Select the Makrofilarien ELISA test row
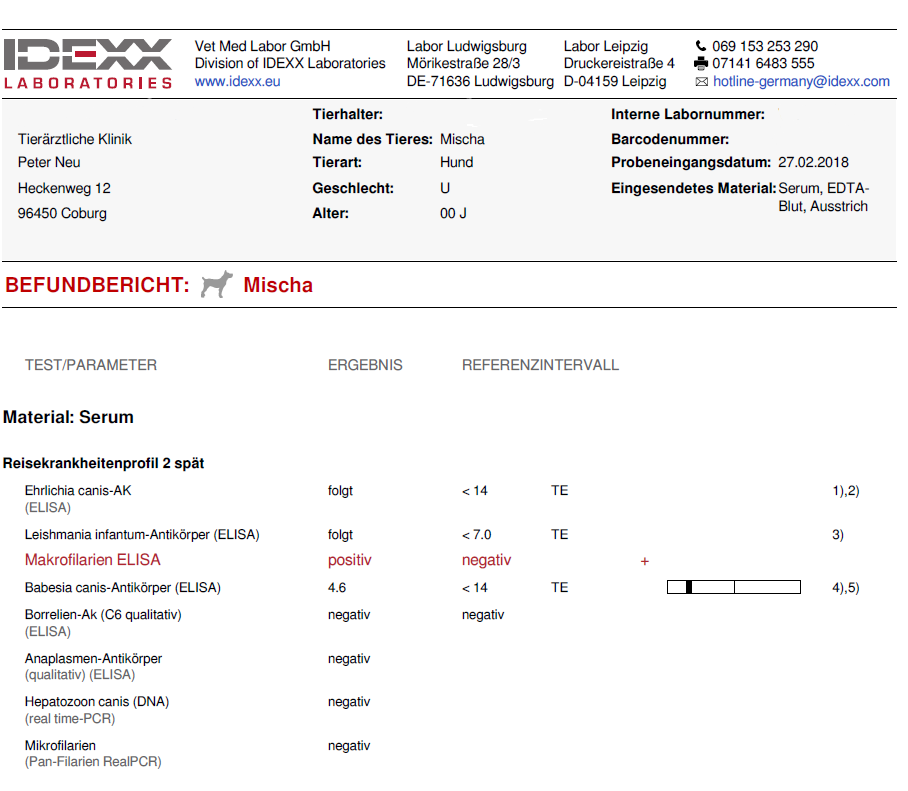 [92, 560]
